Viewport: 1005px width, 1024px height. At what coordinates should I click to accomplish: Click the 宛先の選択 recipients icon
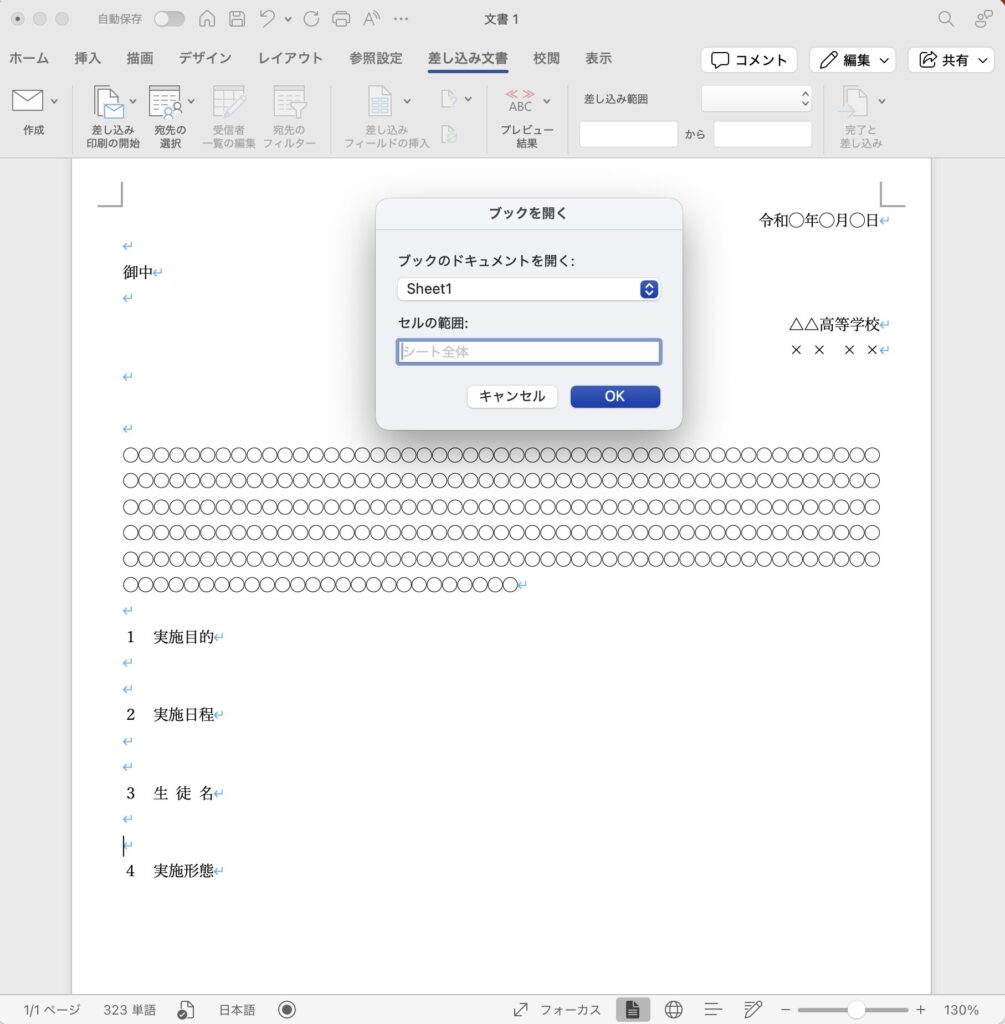pyautogui.click(x=165, y=103)
